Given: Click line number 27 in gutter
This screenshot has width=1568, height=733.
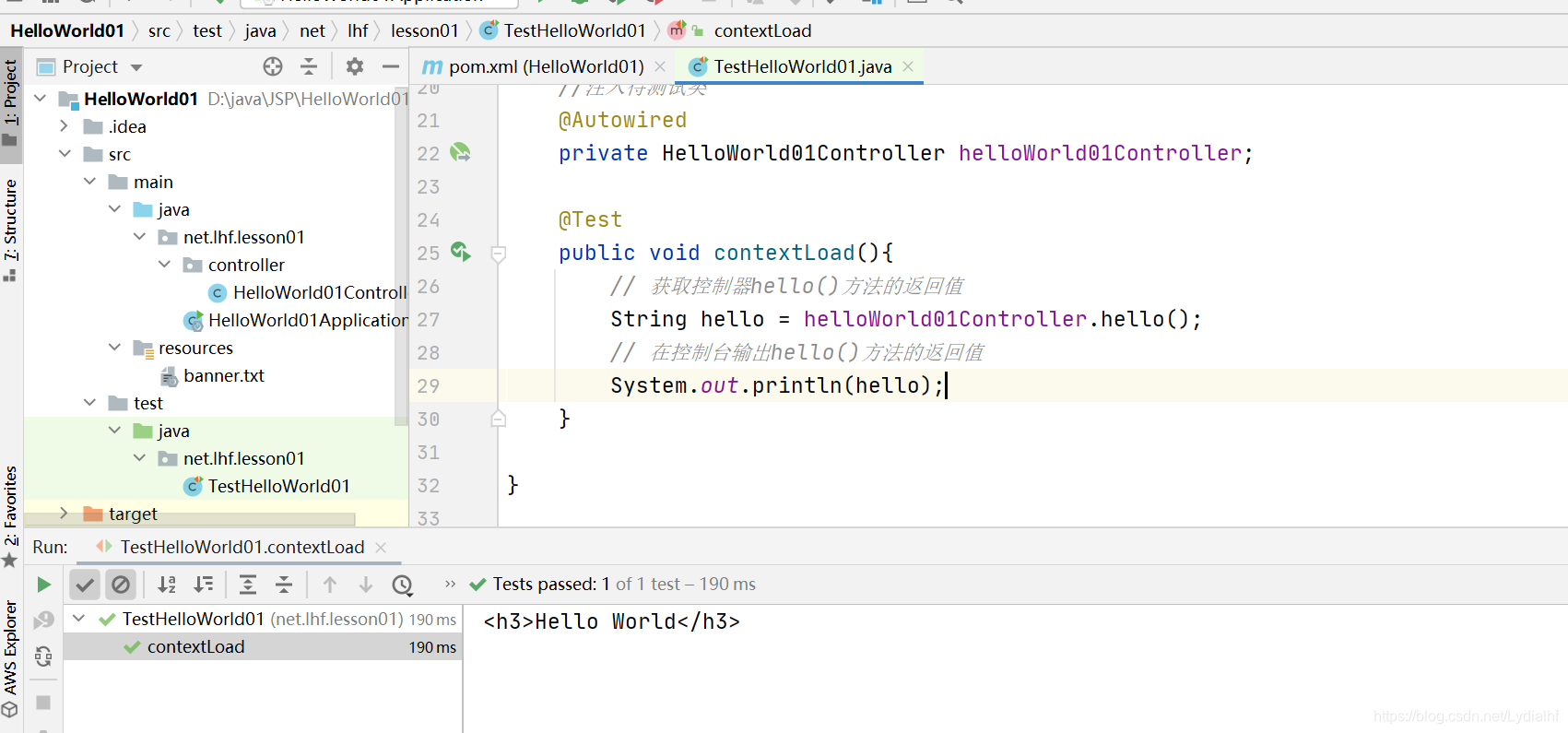Looking at the screenshot, I should point(428,319).
